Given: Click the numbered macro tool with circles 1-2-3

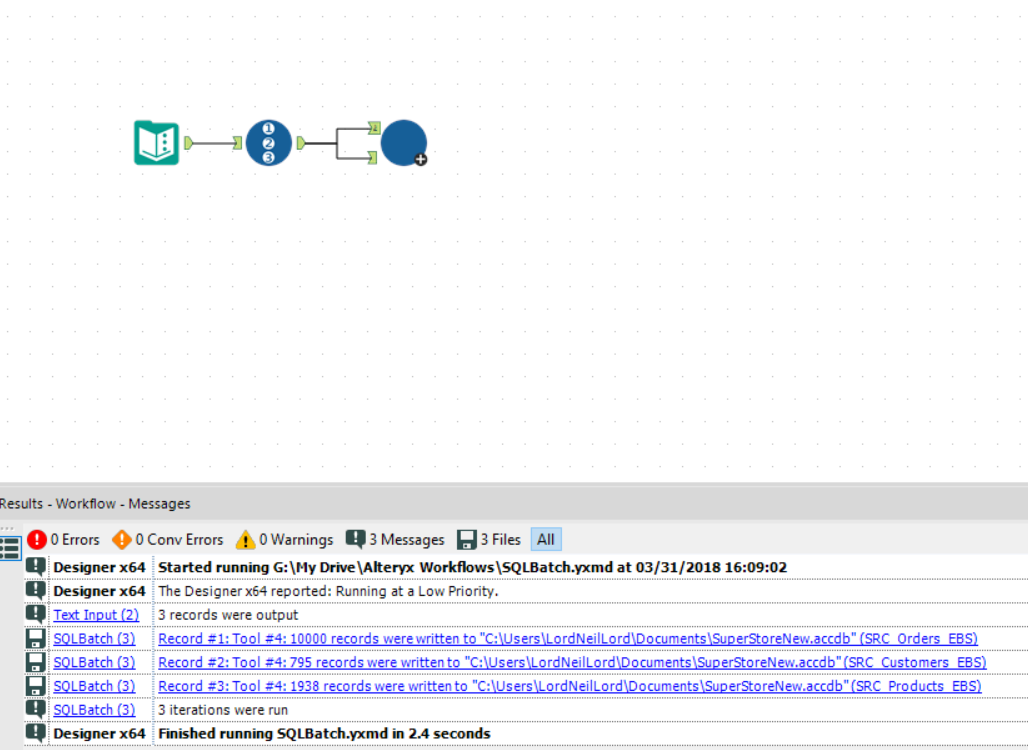Looking at the screenshot, I should pos(268,142).
